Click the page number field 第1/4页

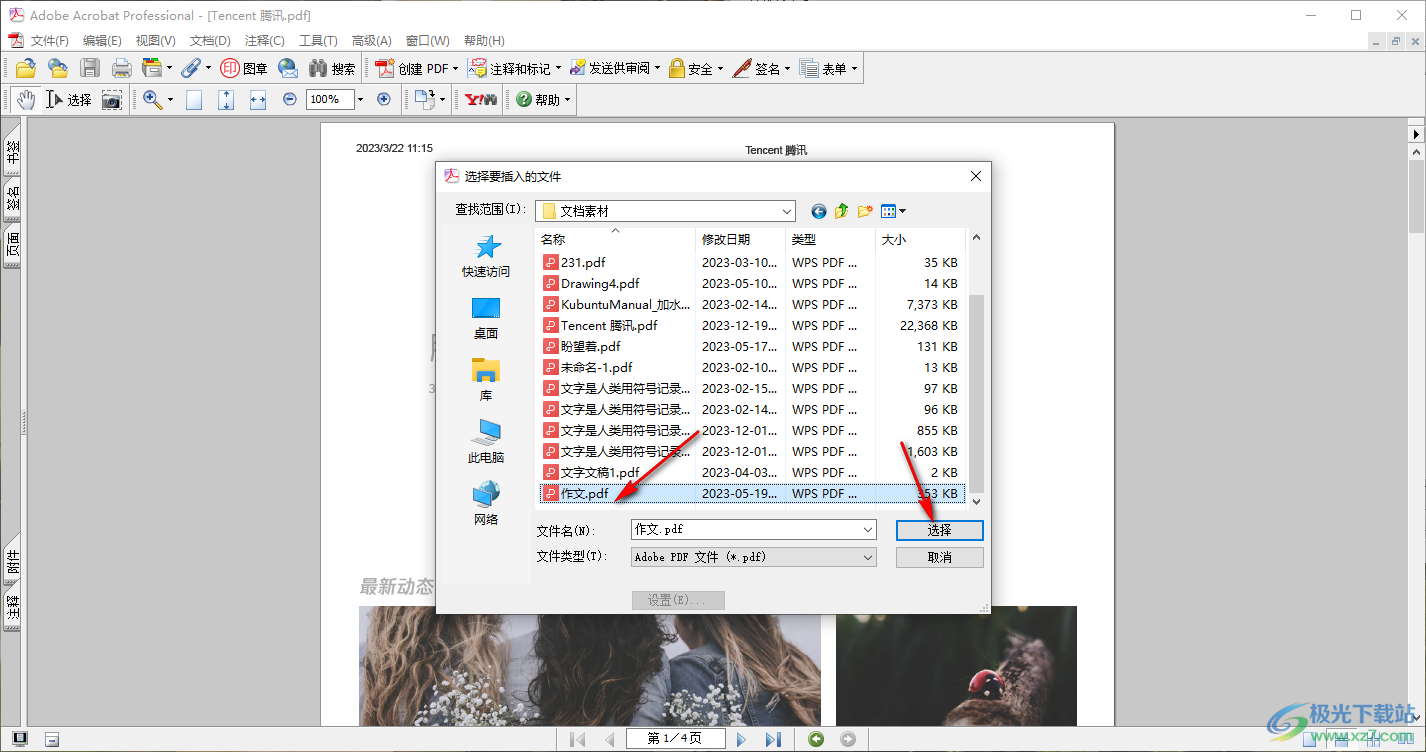(x=675, y=739)
